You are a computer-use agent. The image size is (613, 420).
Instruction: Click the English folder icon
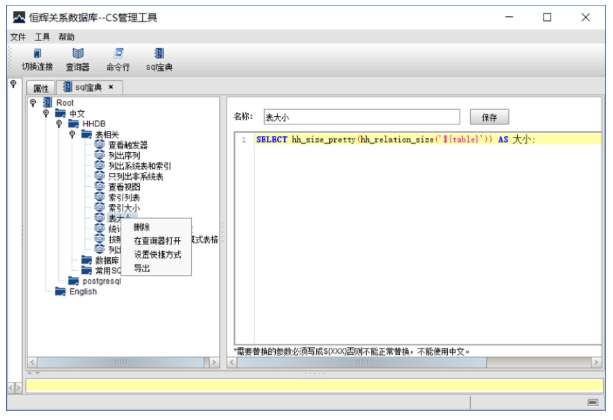(60, 291)
